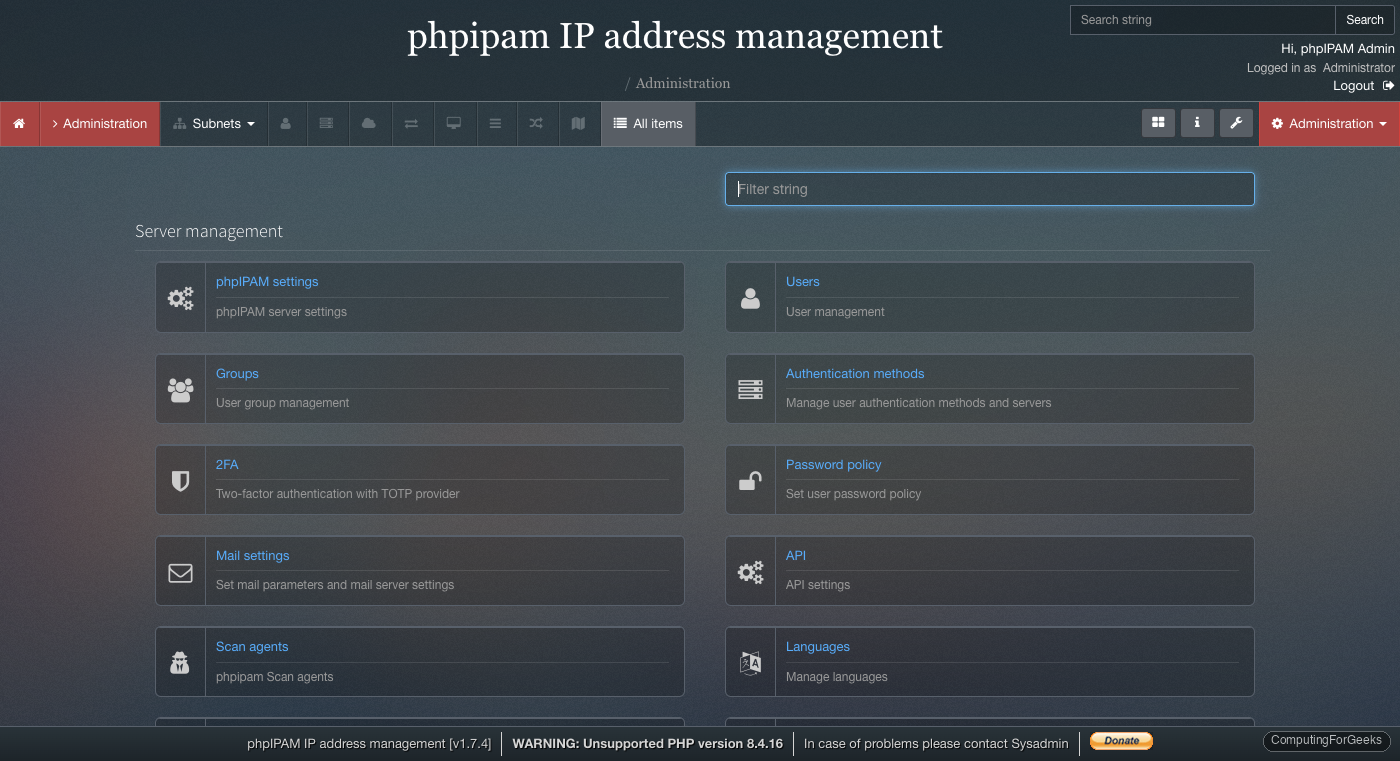Switch to the All items tab
The image size is (1400, 761).
point(648,123)
